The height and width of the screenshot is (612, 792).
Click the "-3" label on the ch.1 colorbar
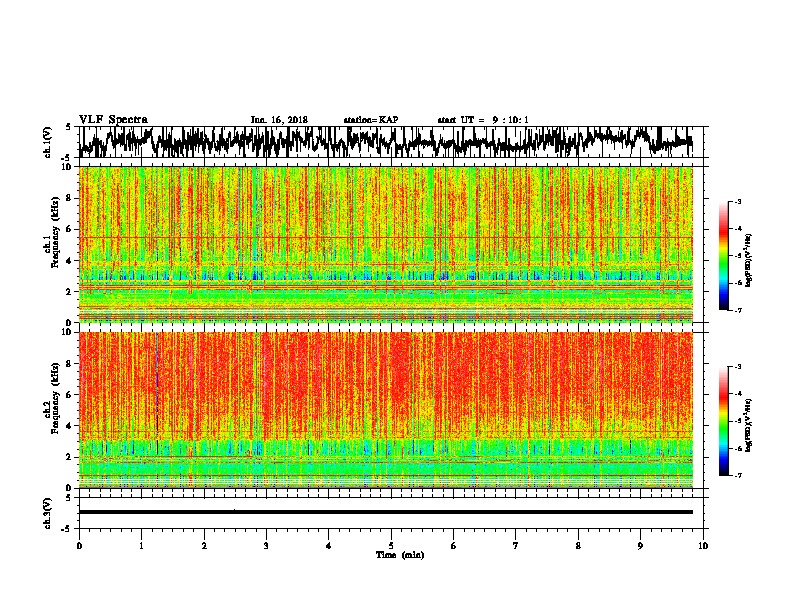click(738, 202)
